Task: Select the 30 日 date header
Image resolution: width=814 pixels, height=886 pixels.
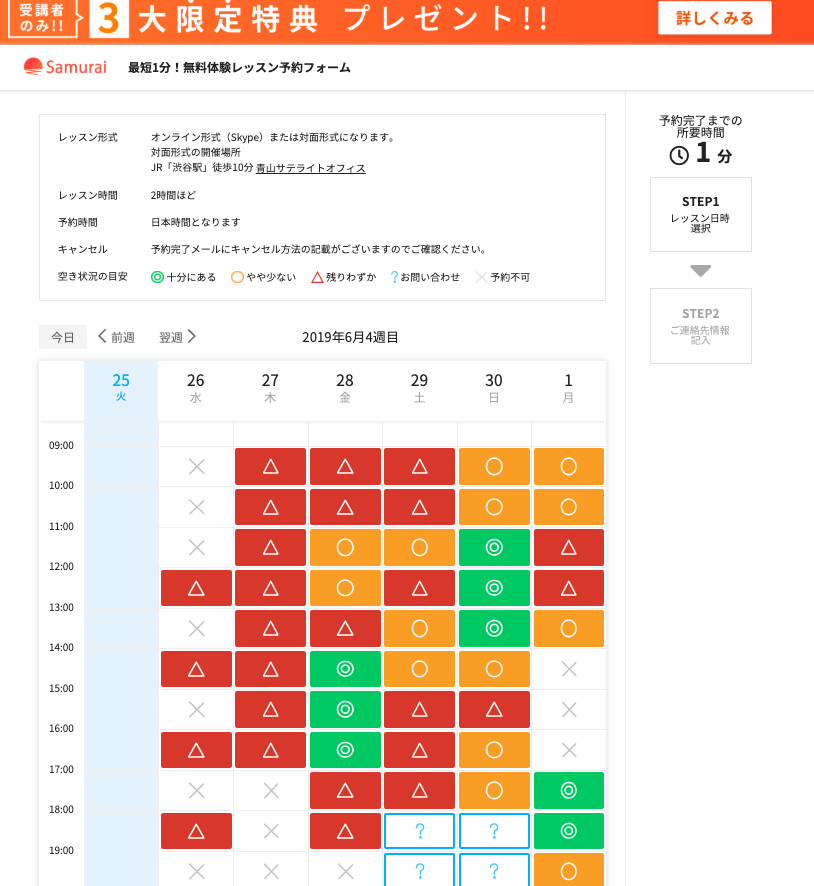Action: click(494, 388)
